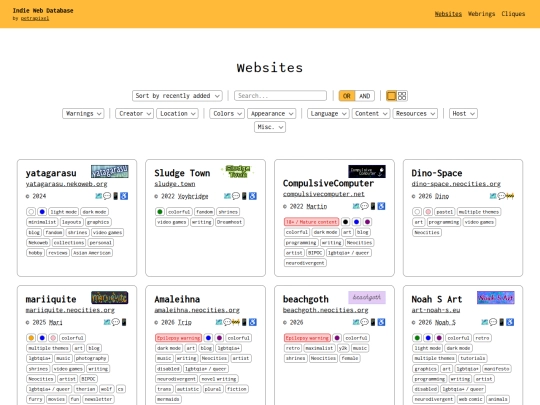This screenshot has width=540, height=405.
Task: Toggle the 'Epilepsy warning' tag on Amaleihna card
Action: pyautogui.click(x=178, y=338)
